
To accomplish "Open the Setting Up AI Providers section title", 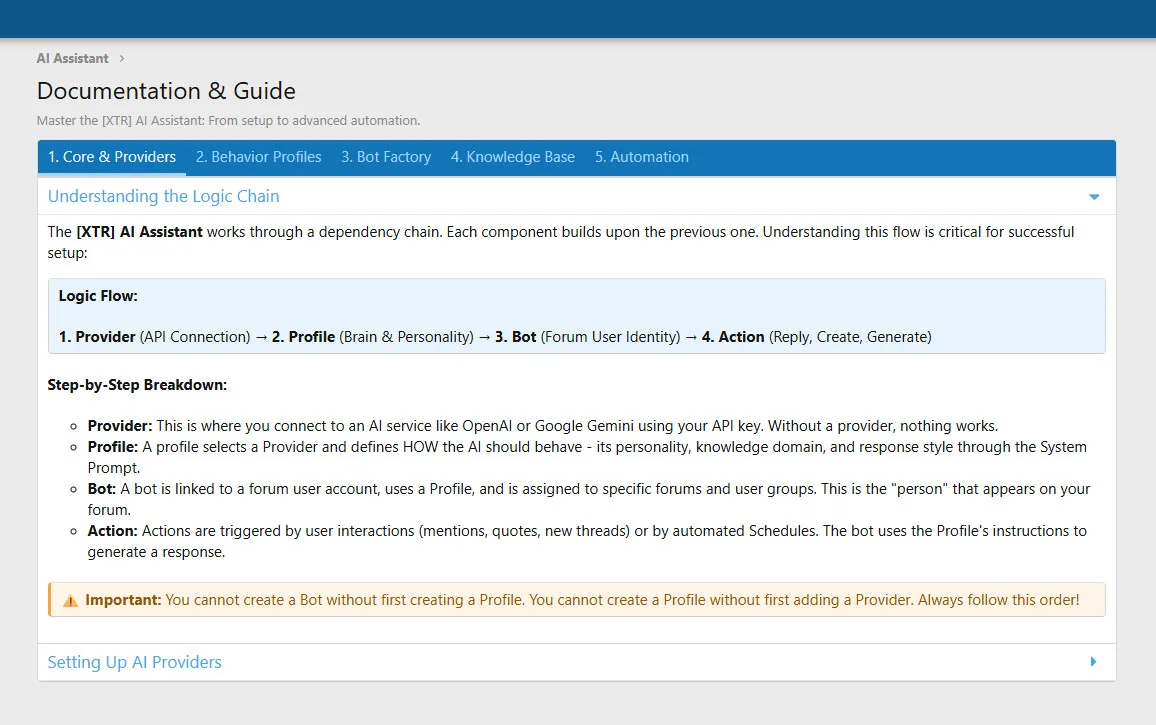I will pyautogui.click(x=135, y=662).
